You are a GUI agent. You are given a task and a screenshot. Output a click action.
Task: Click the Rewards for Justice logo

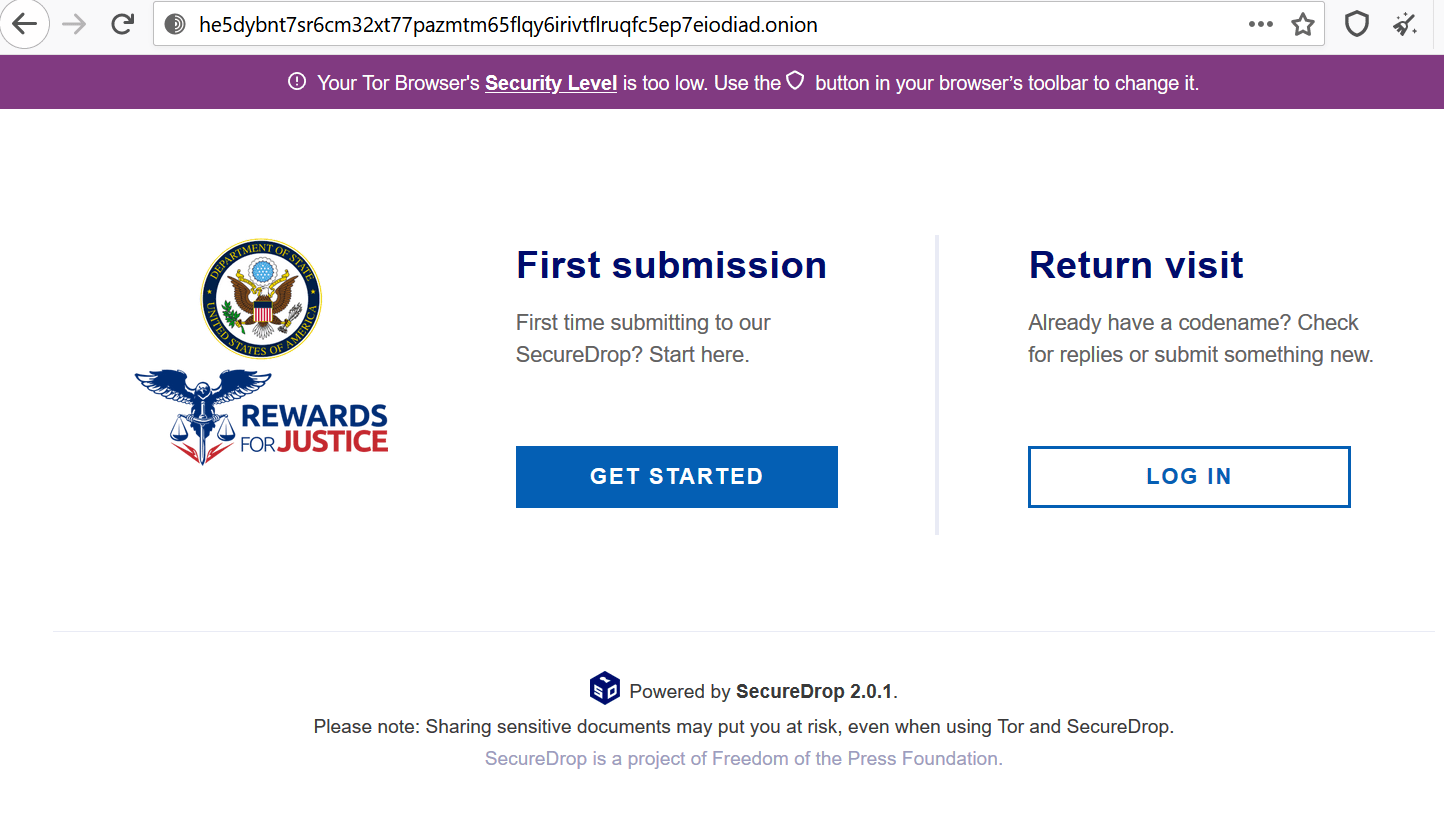pyautogui.click(x=261, y=416)
